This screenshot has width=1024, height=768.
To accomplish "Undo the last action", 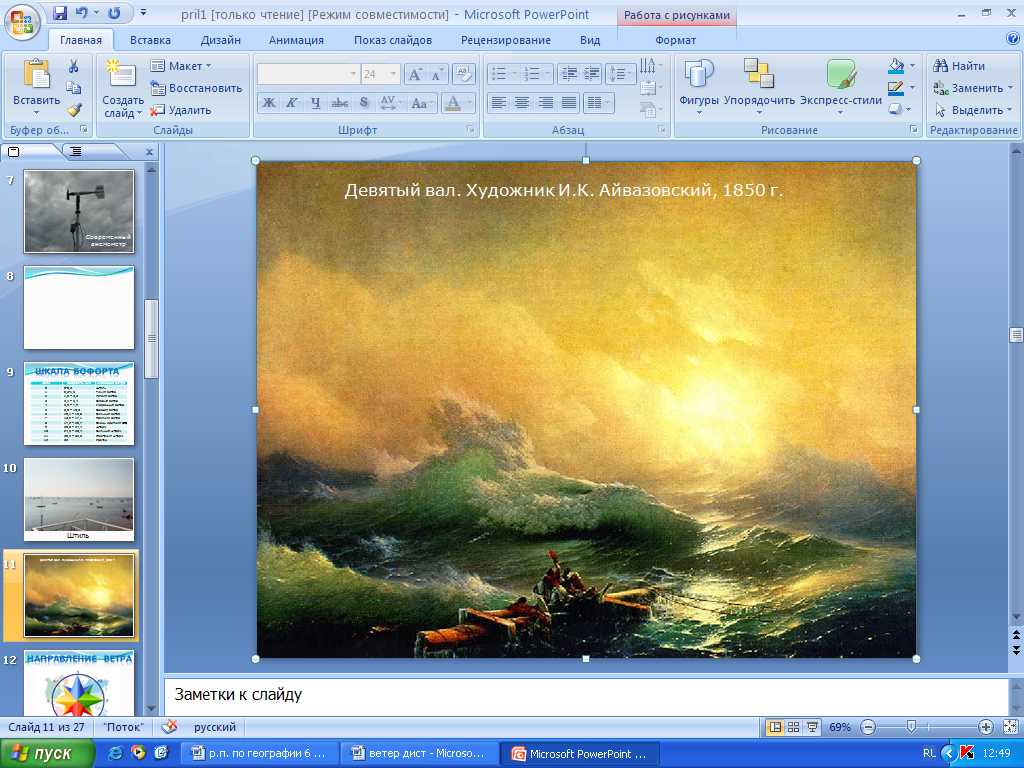I will click(82, 13).
